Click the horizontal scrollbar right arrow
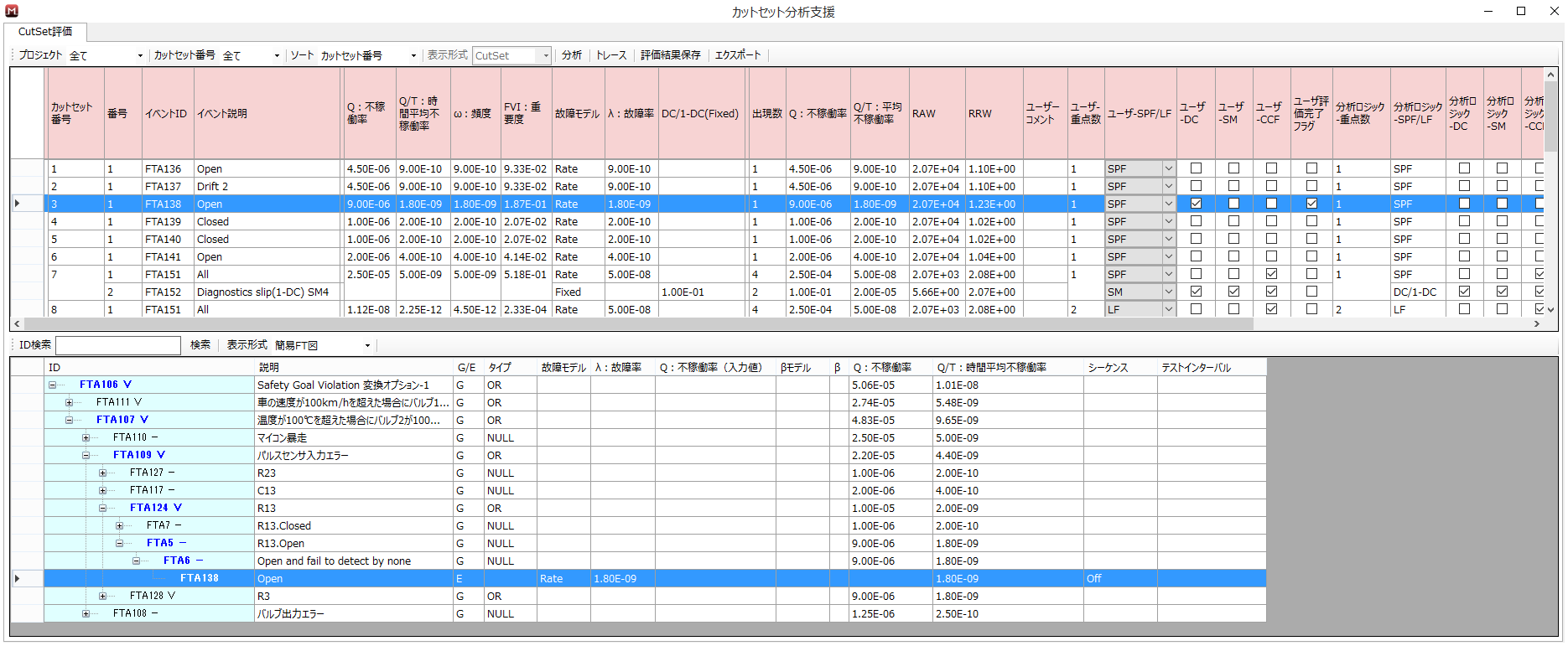Viewport: 1568px width, 646px height. [1536, 324]
